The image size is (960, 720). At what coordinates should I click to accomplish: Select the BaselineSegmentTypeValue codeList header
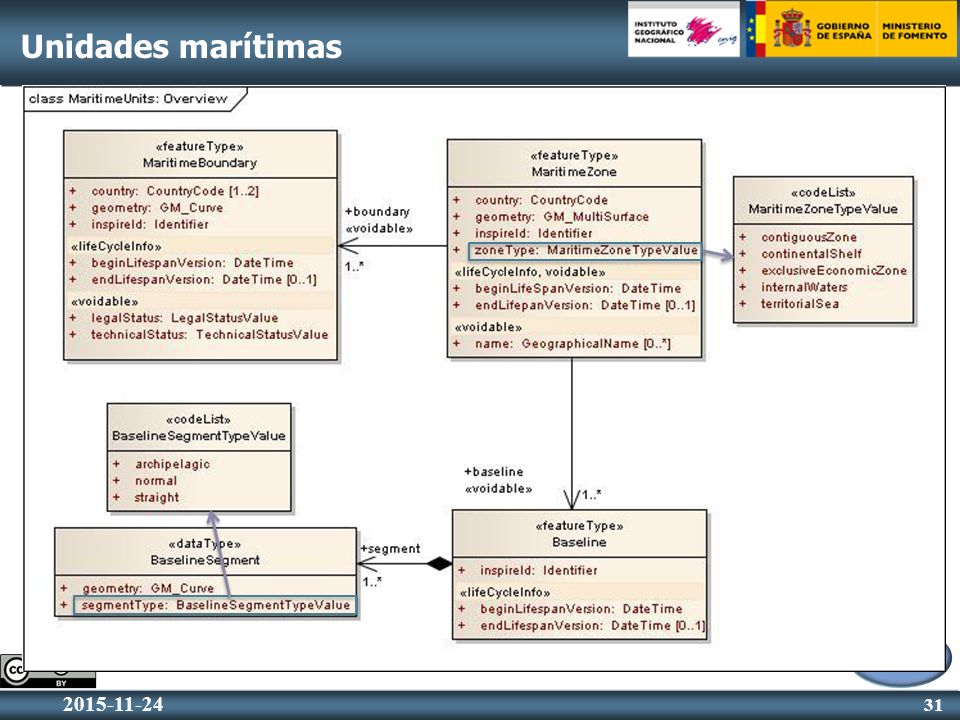199,427
